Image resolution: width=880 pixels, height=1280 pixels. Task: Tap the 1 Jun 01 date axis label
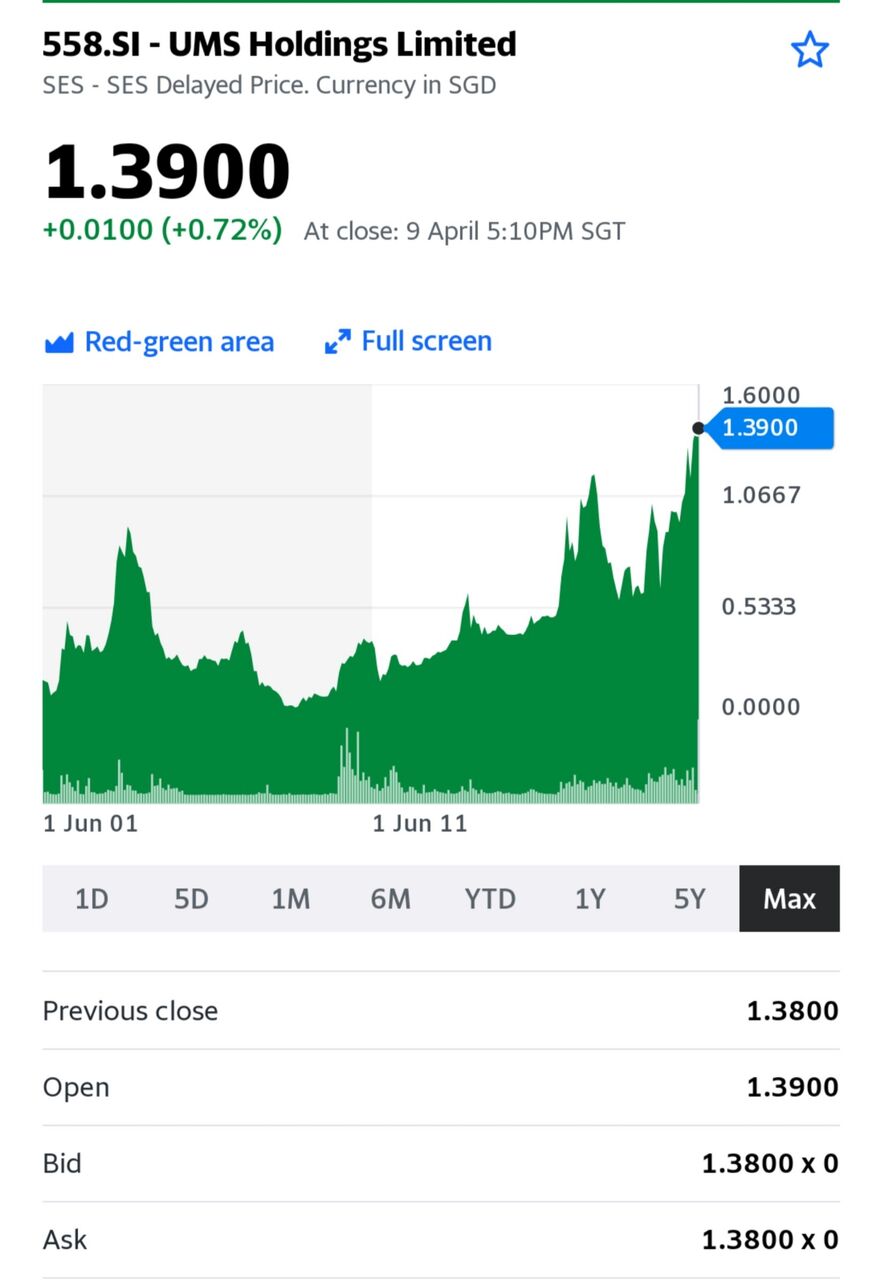tap(91, 824)
